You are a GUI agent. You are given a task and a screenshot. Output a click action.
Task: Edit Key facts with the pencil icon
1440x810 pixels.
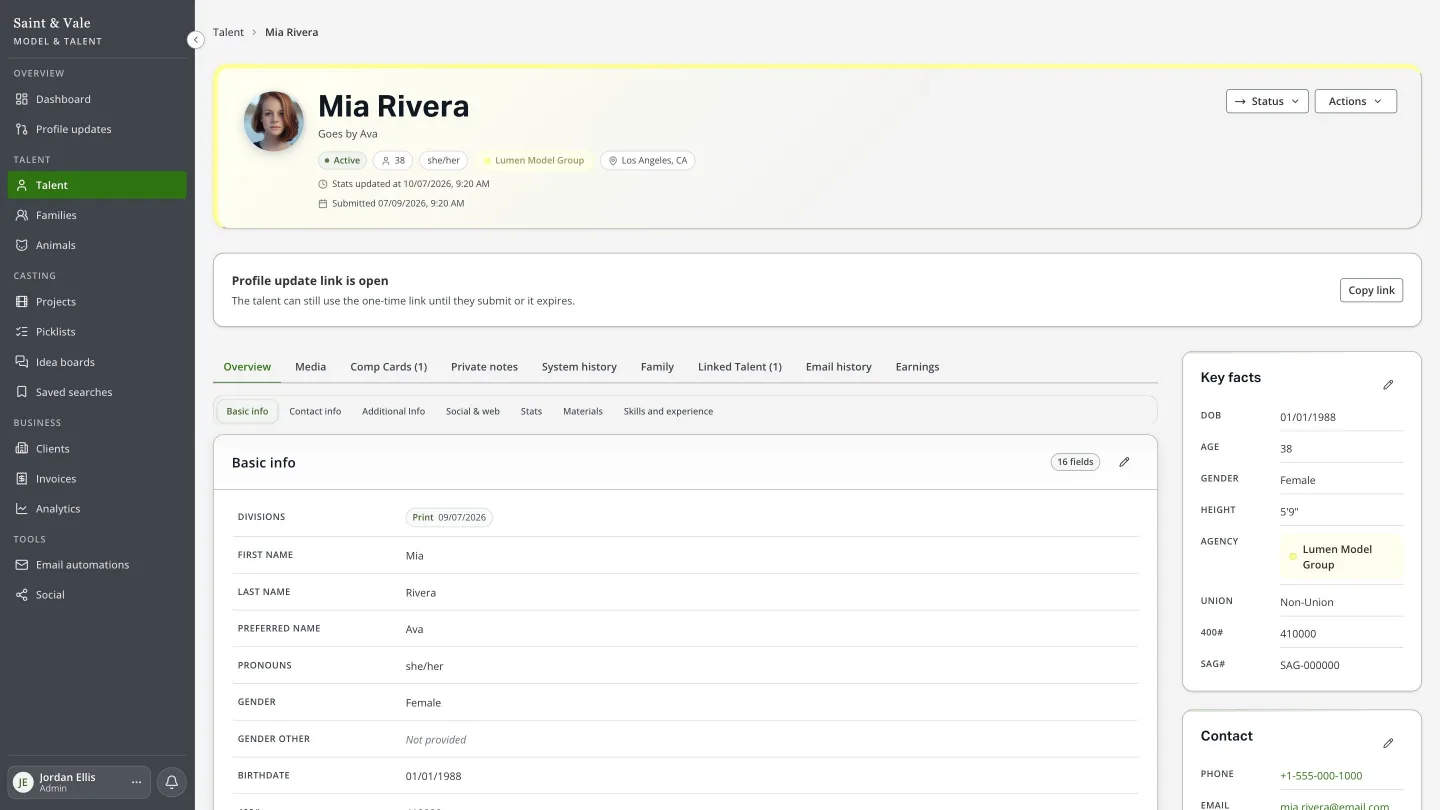(1388, 385)
